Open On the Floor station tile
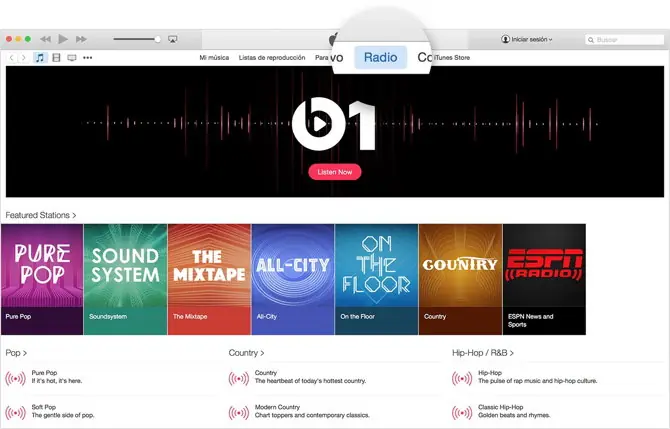 [x=376, y=279]
